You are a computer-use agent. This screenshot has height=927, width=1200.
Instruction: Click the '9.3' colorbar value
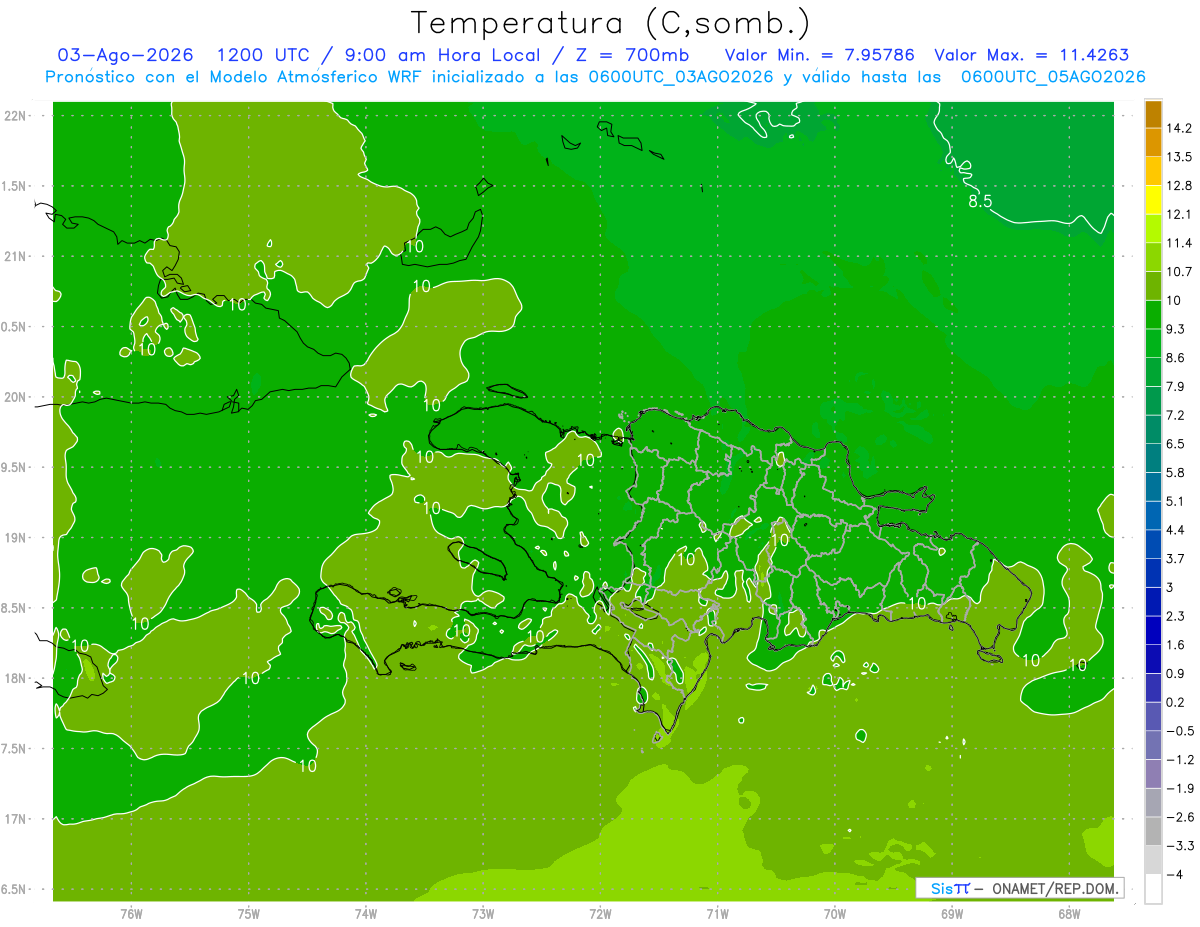[x=1176, y=329]
